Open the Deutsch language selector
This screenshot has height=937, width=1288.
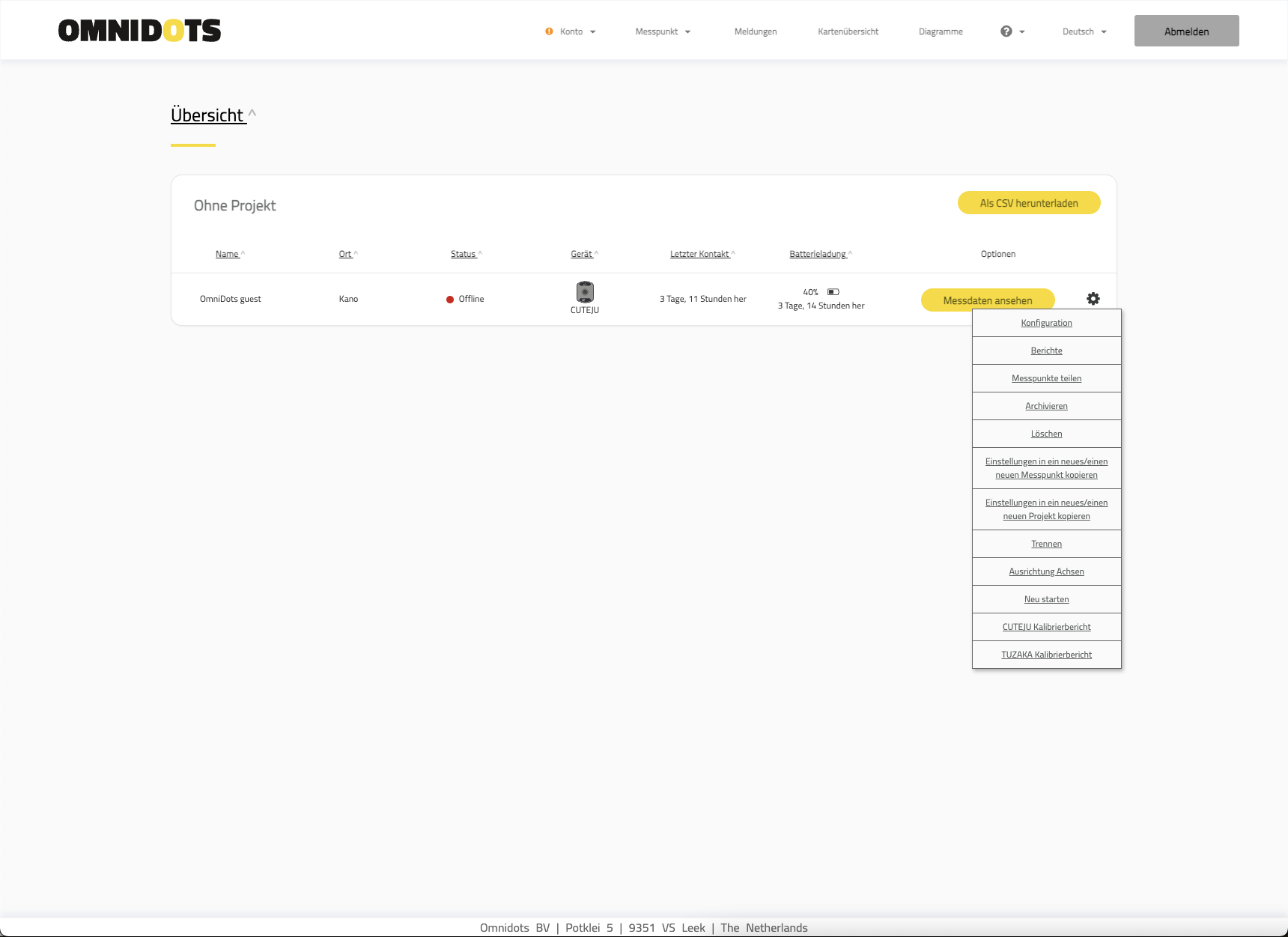tap(1084, 31)
